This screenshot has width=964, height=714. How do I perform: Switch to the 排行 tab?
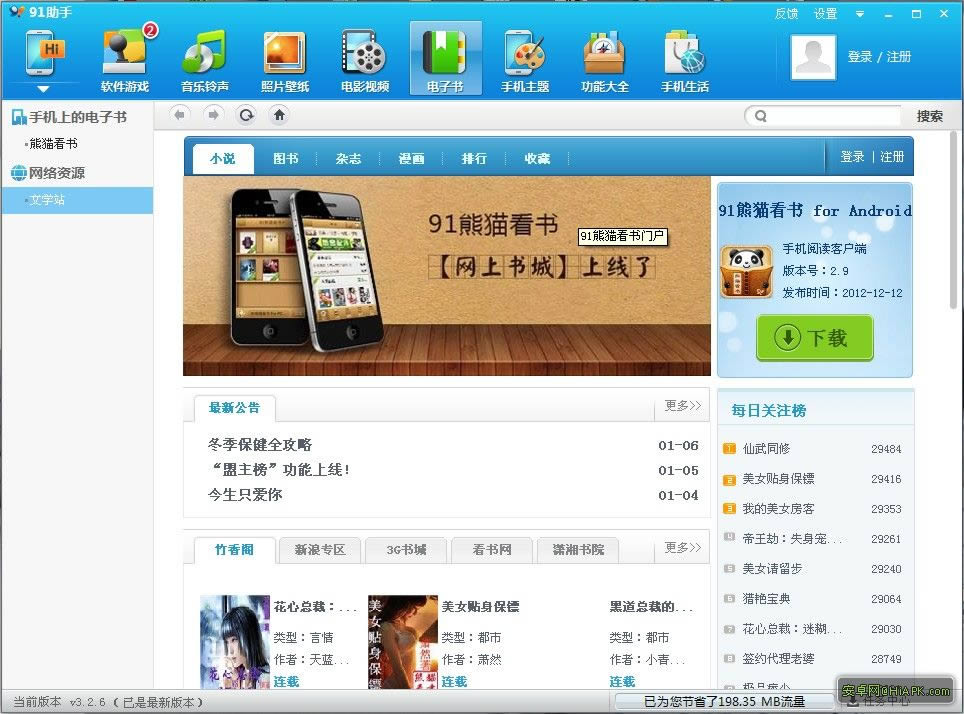coord(474,159)
